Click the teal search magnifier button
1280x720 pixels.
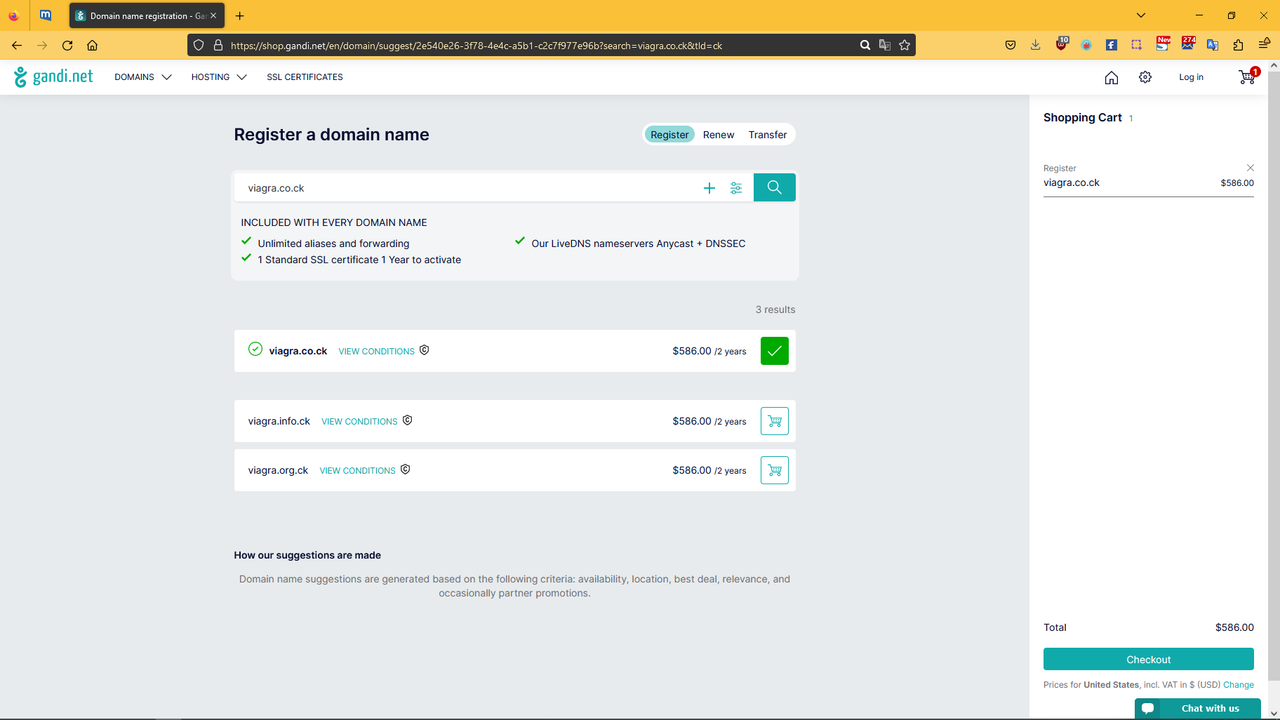[x=774, y=187]
